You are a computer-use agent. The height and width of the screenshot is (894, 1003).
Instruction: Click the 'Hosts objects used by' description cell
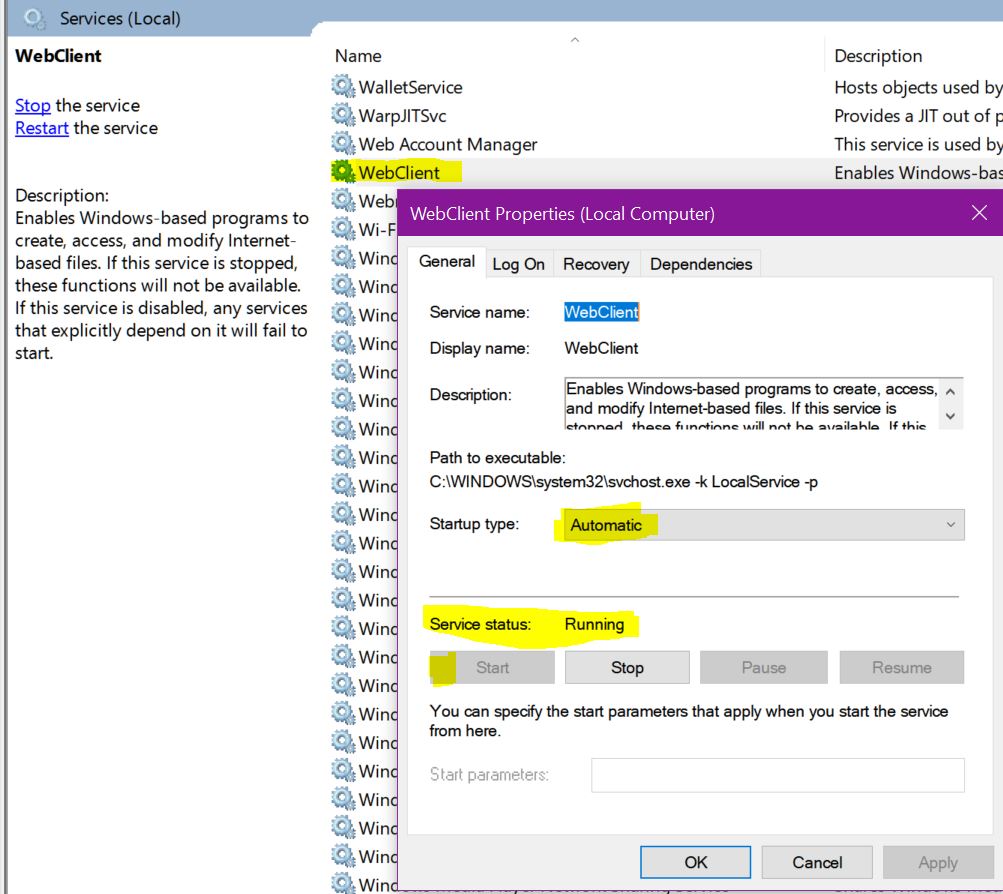[x=917, y=87]
